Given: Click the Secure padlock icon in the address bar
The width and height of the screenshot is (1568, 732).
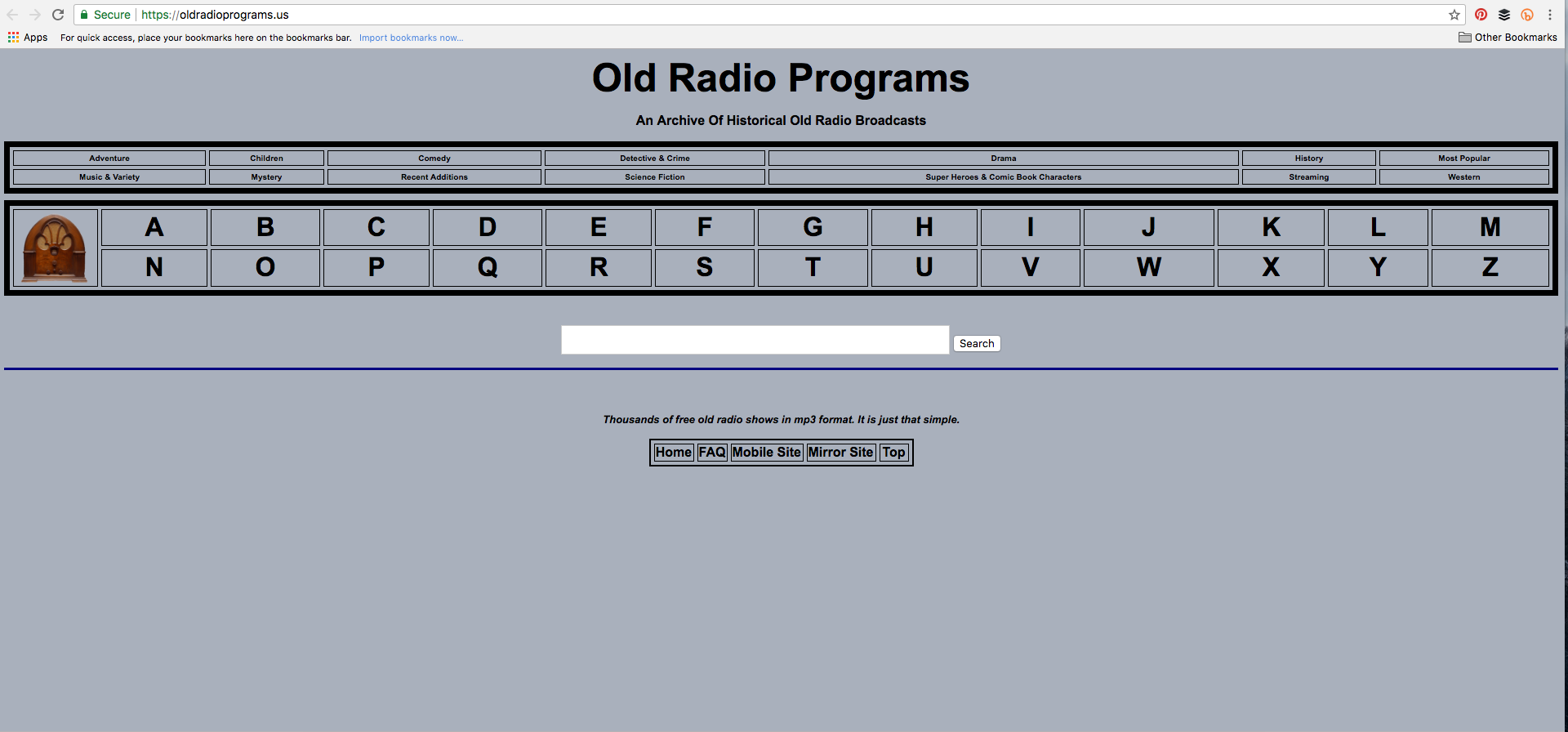Looking at the screenshot, I should (x=83, y=15).
